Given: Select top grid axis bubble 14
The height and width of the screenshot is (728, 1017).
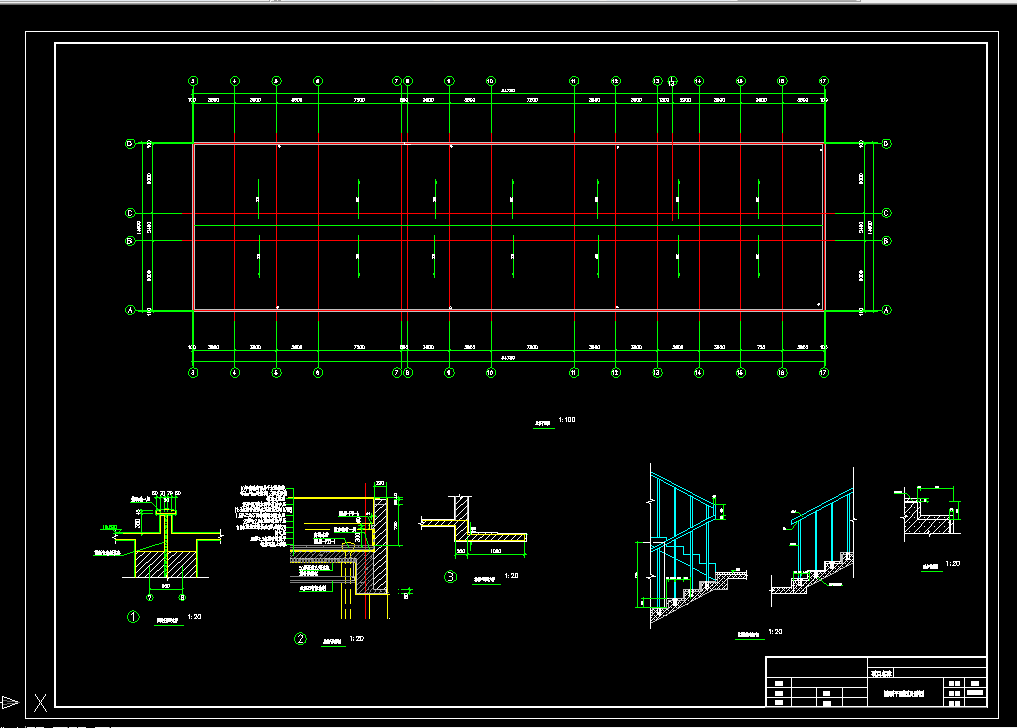Looking at the screenshot, I should [699, 81].
